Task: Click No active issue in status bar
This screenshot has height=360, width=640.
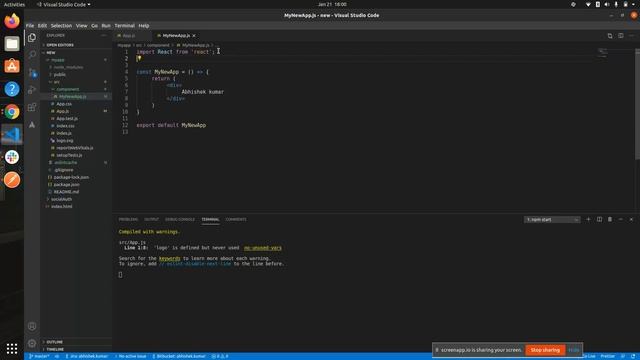Action: tap(131, 356)
